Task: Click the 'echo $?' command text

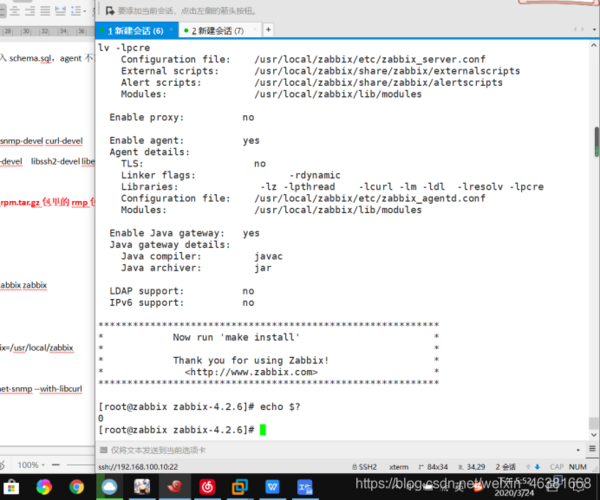Action: pos(280,407)
